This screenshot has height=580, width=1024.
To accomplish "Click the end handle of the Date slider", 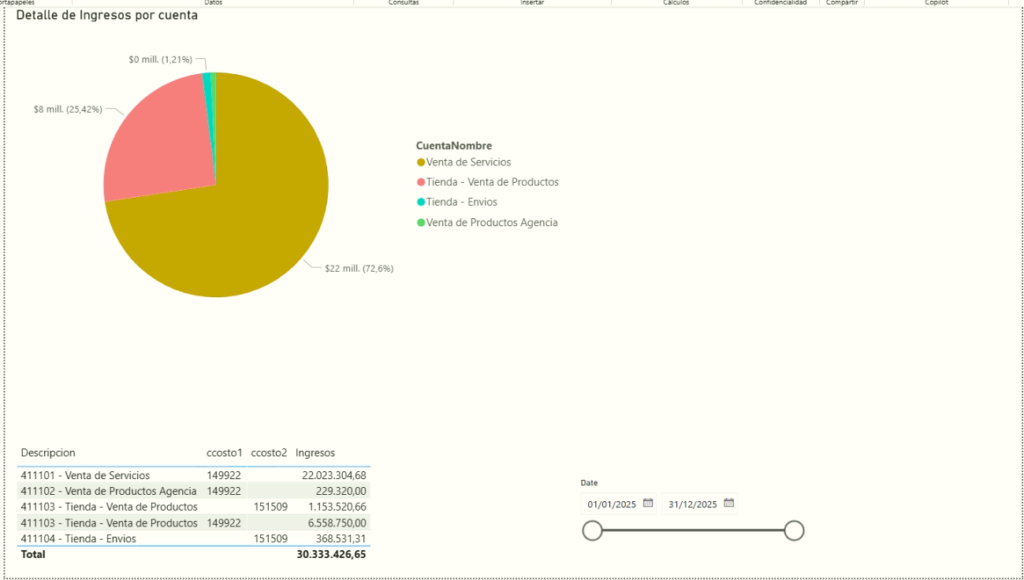I will coord(794,530).
